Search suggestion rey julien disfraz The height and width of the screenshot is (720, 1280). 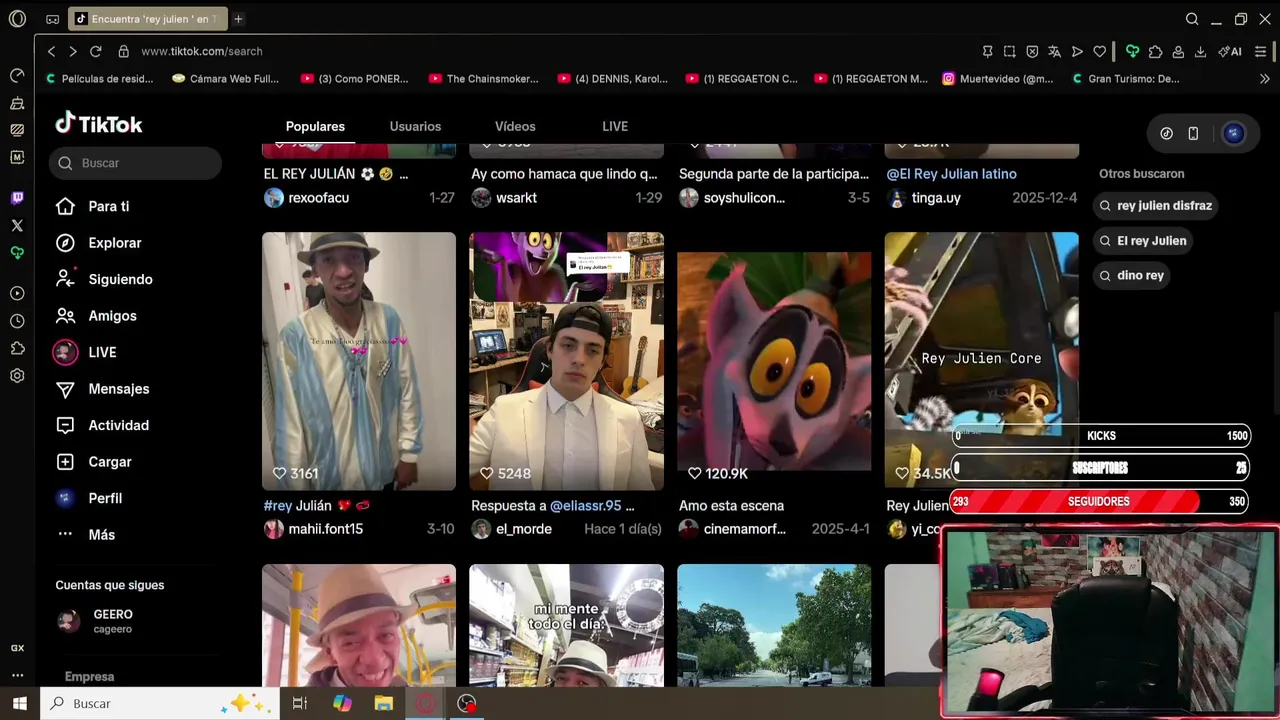[x=1155, y=206]
